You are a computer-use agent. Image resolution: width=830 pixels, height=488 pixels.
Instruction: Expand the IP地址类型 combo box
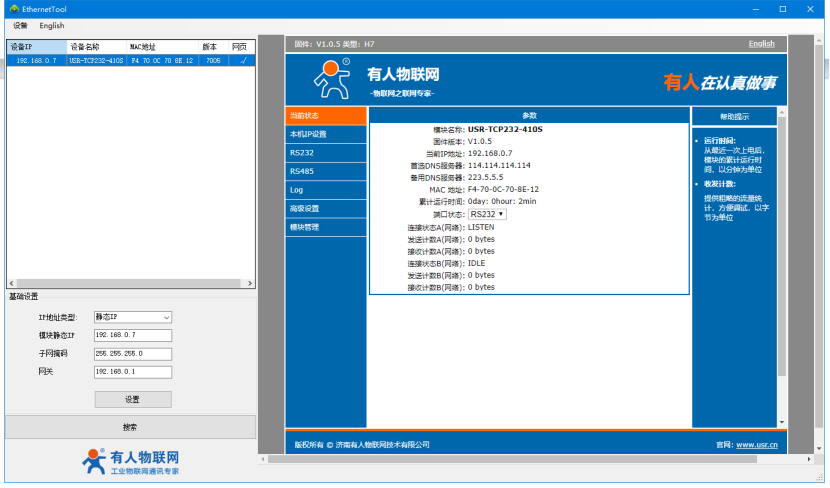click(132, 317)
